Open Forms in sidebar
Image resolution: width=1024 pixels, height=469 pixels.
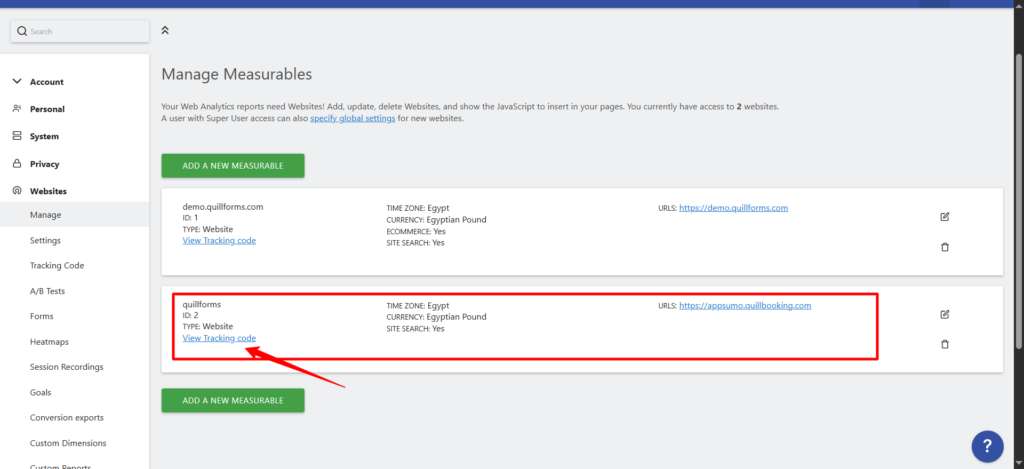tap(42, 316)
